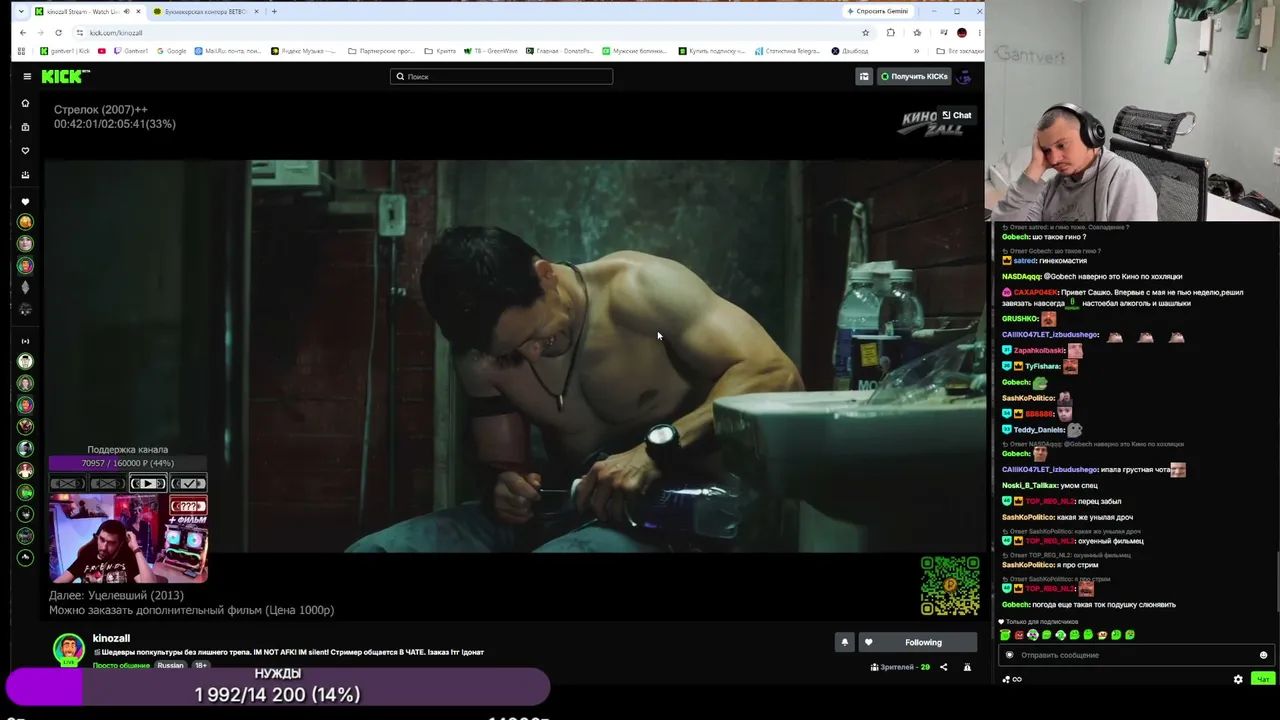Open the Партнерские прог bookmark folder
Screen dimensions: 1280x720
tap(381, 51)
